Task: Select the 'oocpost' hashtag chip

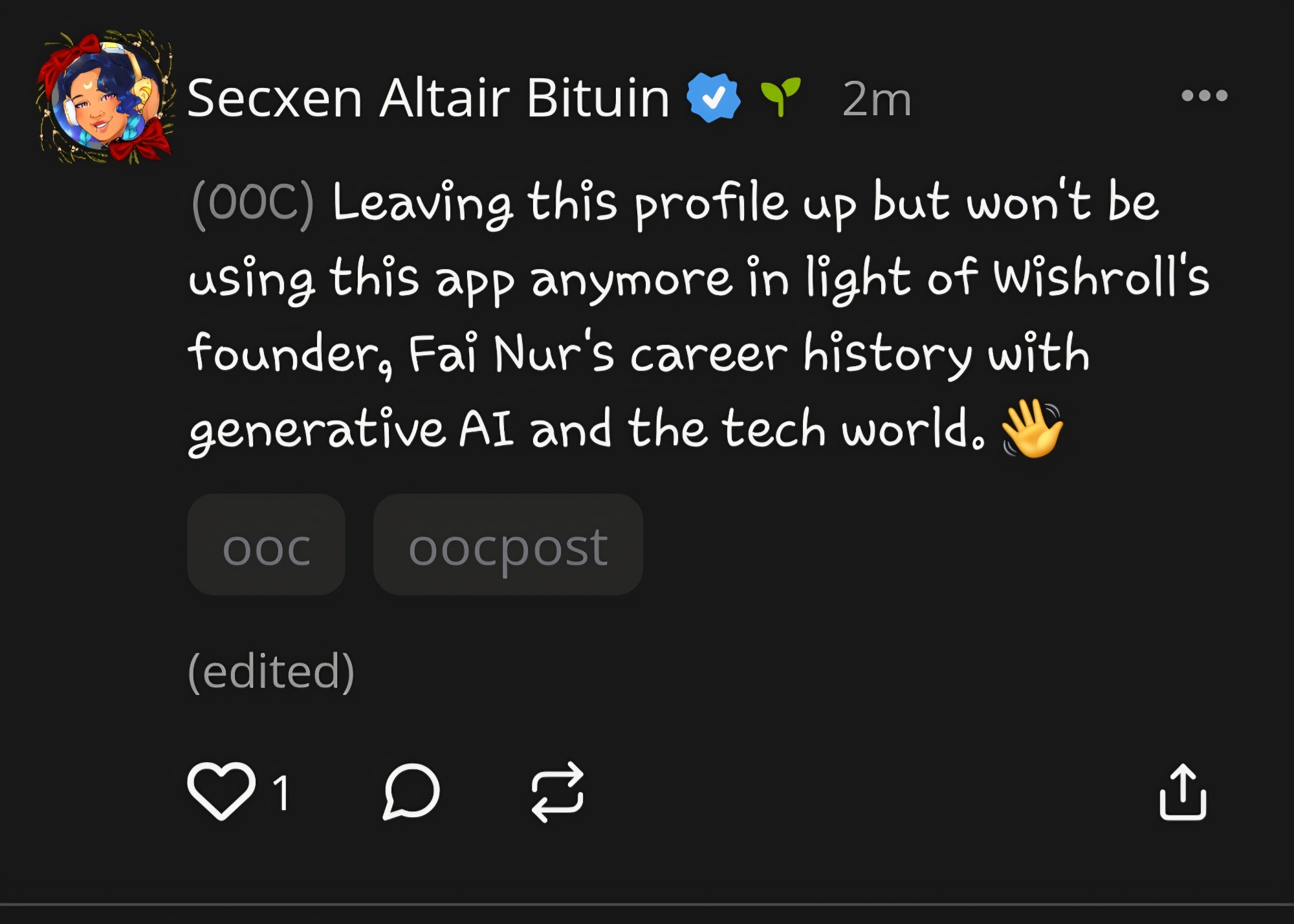Action: 508,545
